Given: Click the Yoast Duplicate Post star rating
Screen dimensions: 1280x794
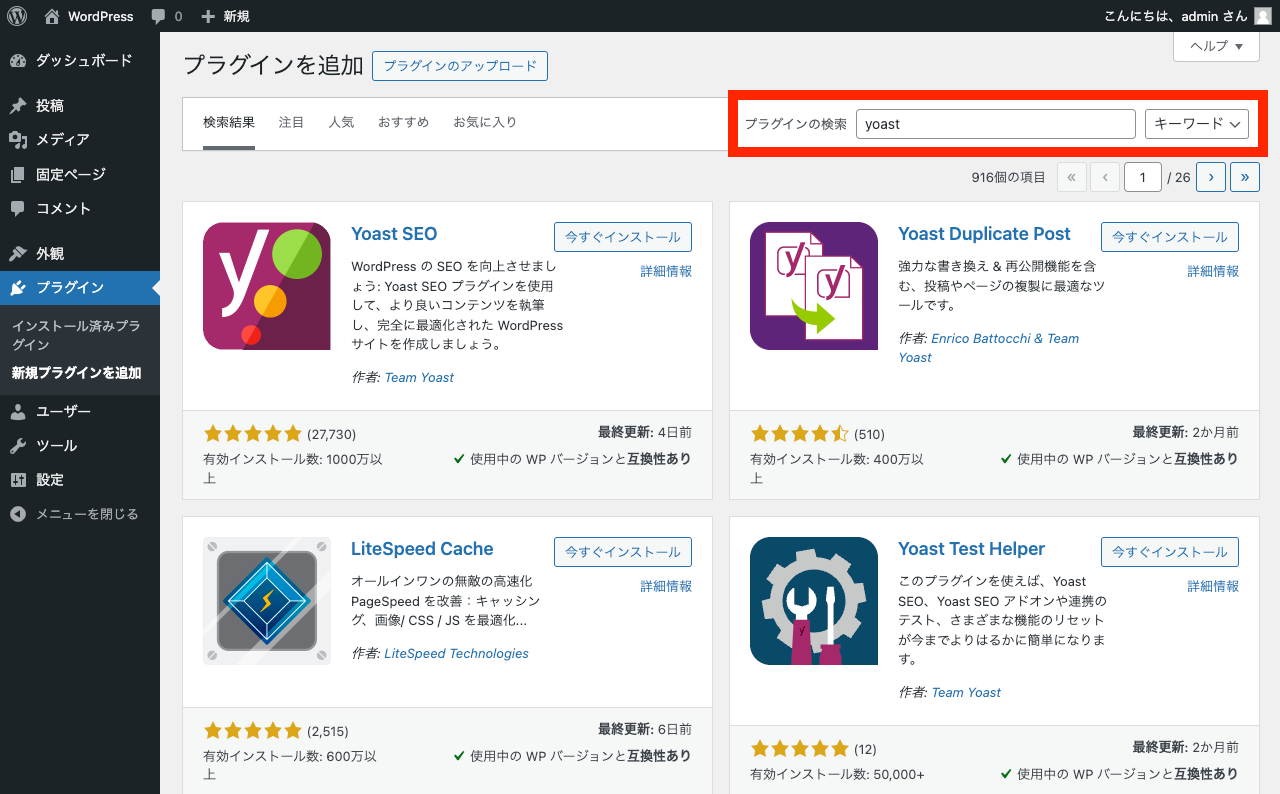Looking at the screenshot, I should coord(799,434).
